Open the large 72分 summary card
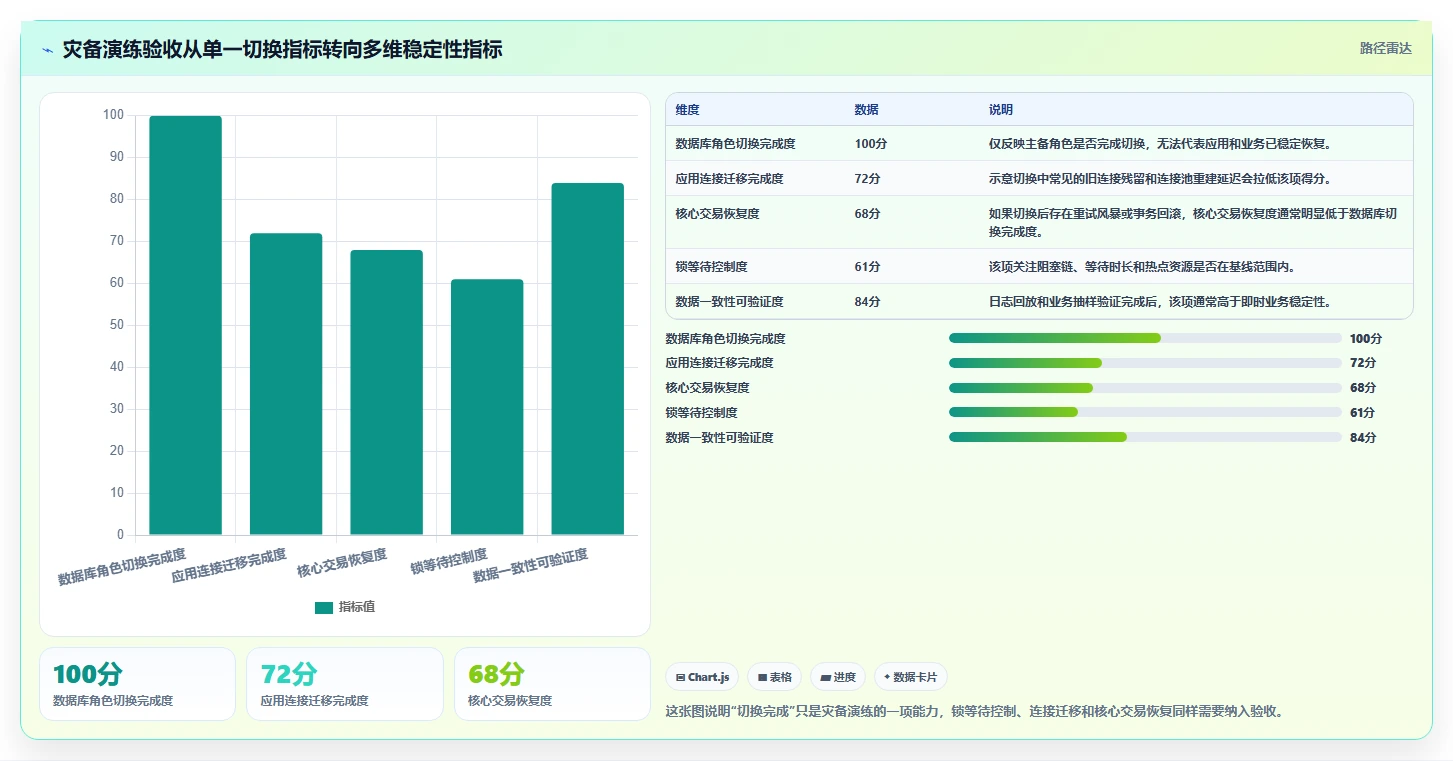Viewport: 1453px width, 761px height. tap(345, 684)
